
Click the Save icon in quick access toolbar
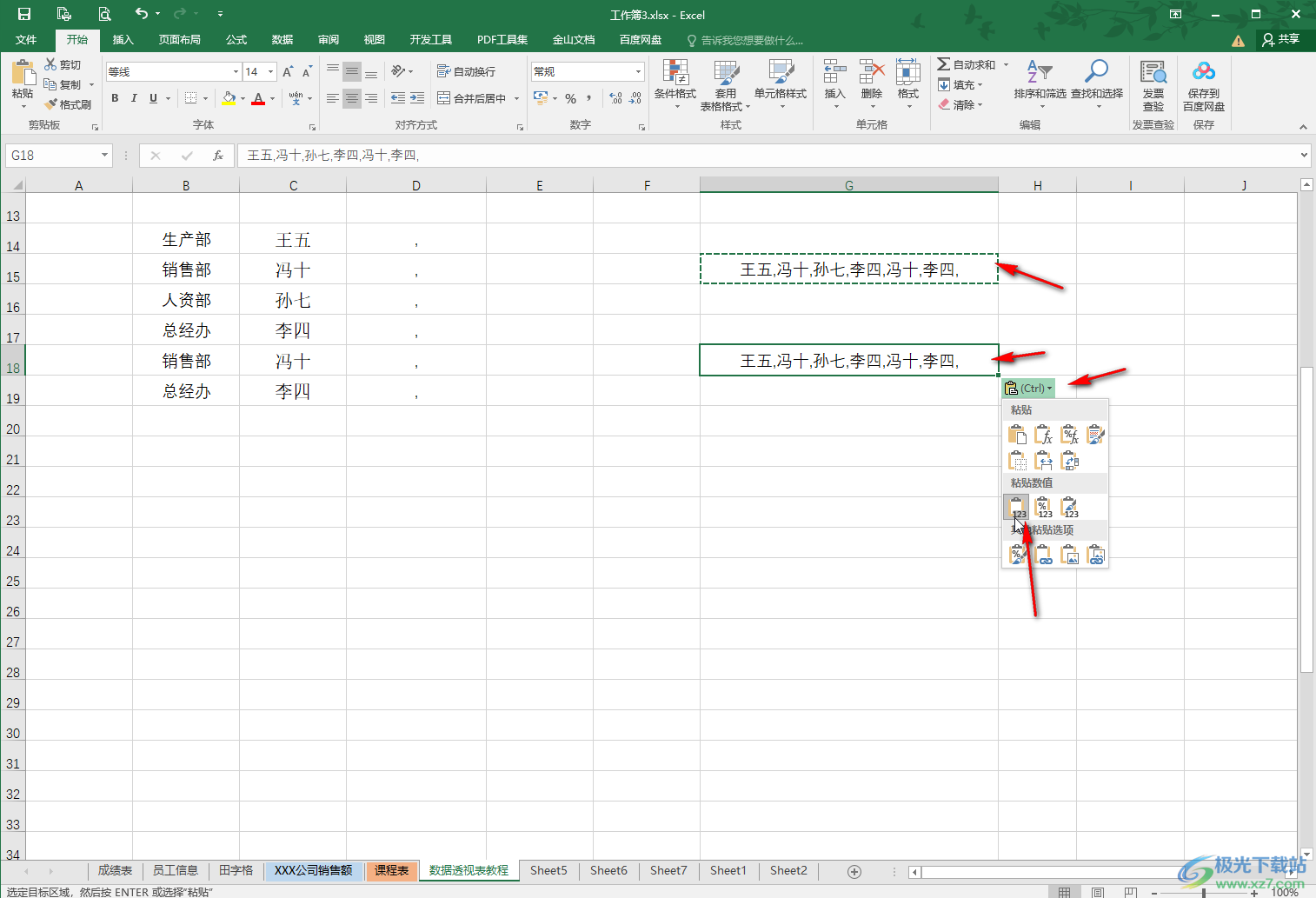tap(24, 14)
